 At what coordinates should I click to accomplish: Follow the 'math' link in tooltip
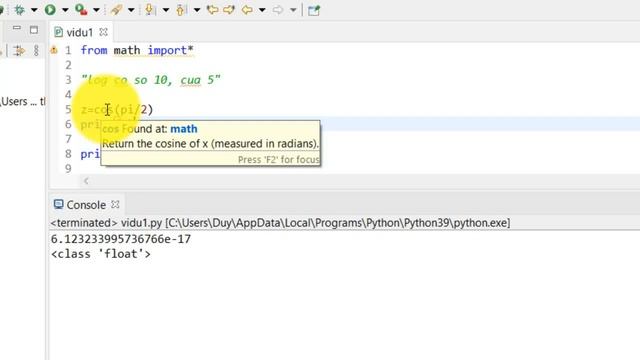pos(184,129)
